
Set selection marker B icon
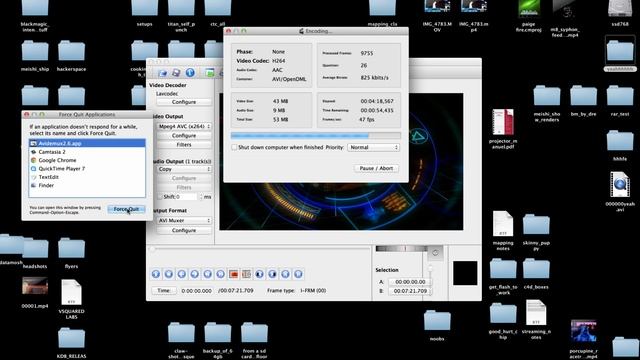tap(247, 274)
